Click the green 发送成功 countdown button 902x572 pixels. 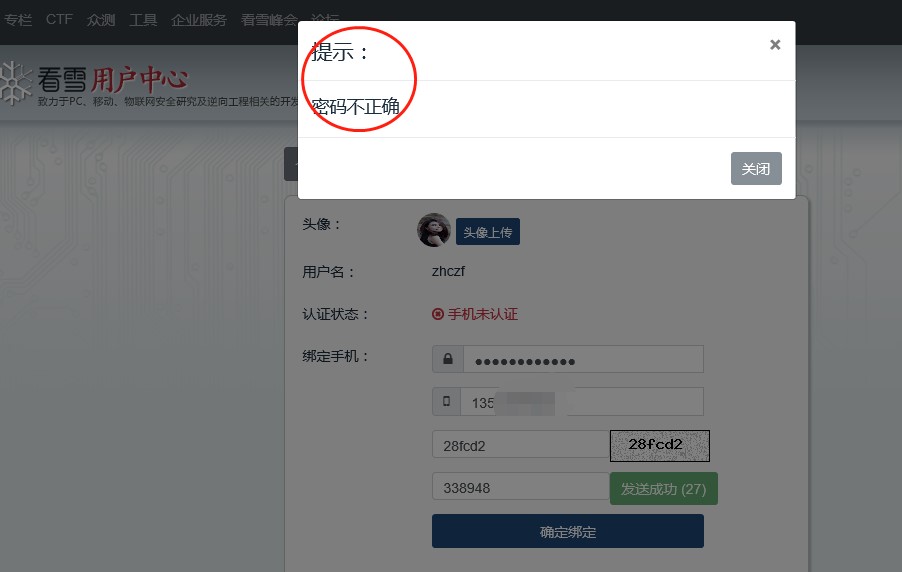[663, 489]
